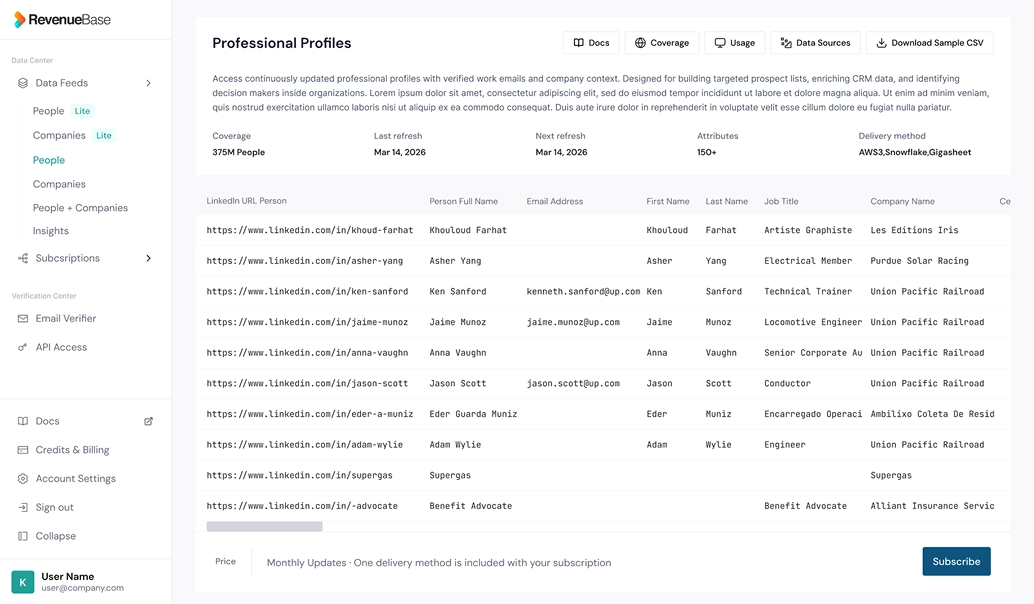The height and width of the screenshot is (604, 1034).
Task: Click the Docs external-link icon in sidebar
Action: click(x=148, y=421)
